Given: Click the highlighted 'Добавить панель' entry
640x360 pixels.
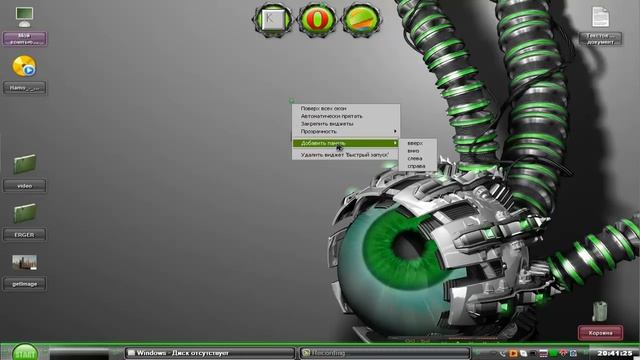Looking at the screenshot, I should click(346, 143).
